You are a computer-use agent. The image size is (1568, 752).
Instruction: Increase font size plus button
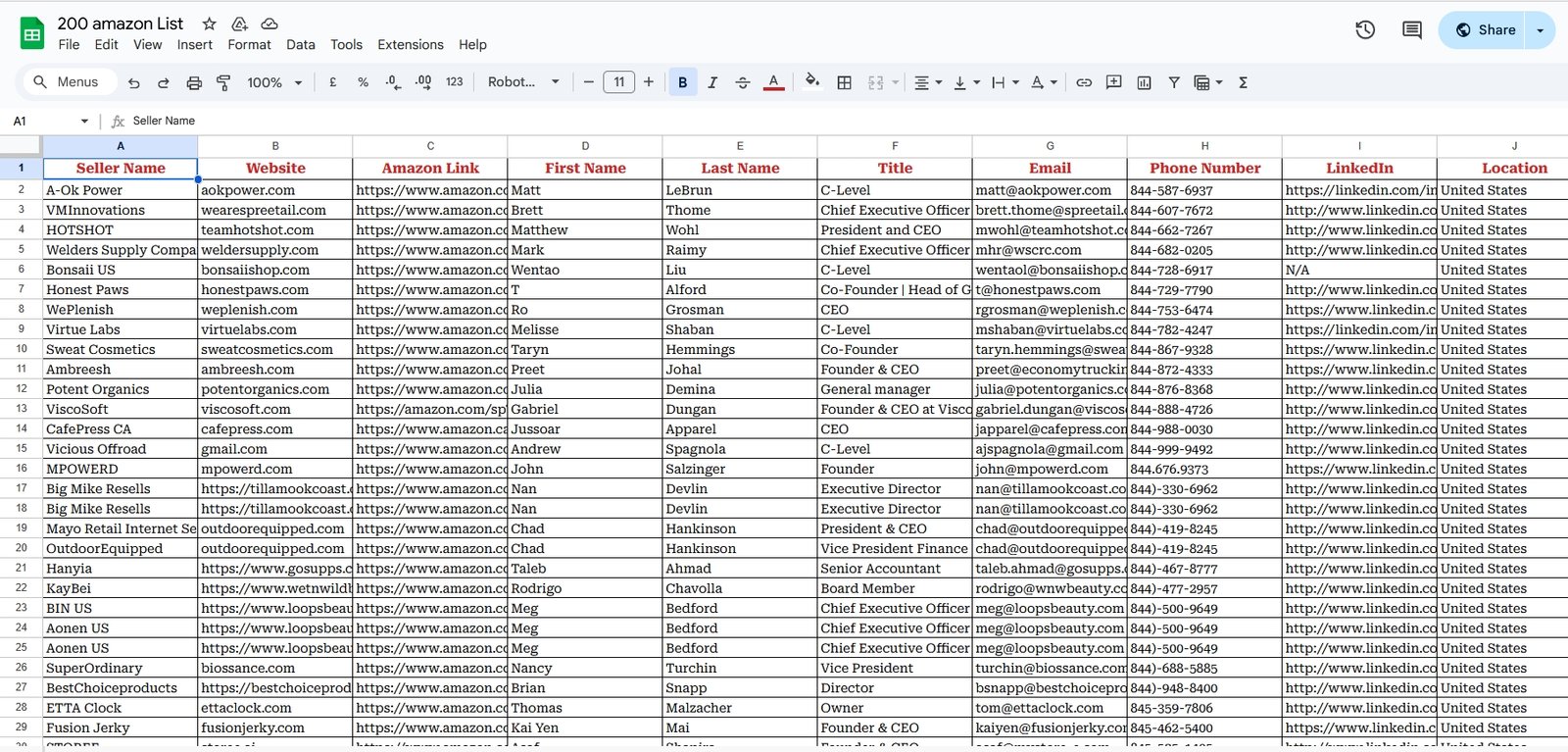[649, 82]
